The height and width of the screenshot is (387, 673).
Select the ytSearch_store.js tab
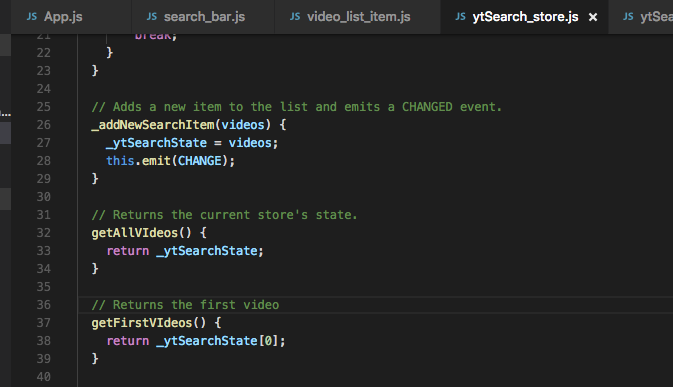(524, 17)
